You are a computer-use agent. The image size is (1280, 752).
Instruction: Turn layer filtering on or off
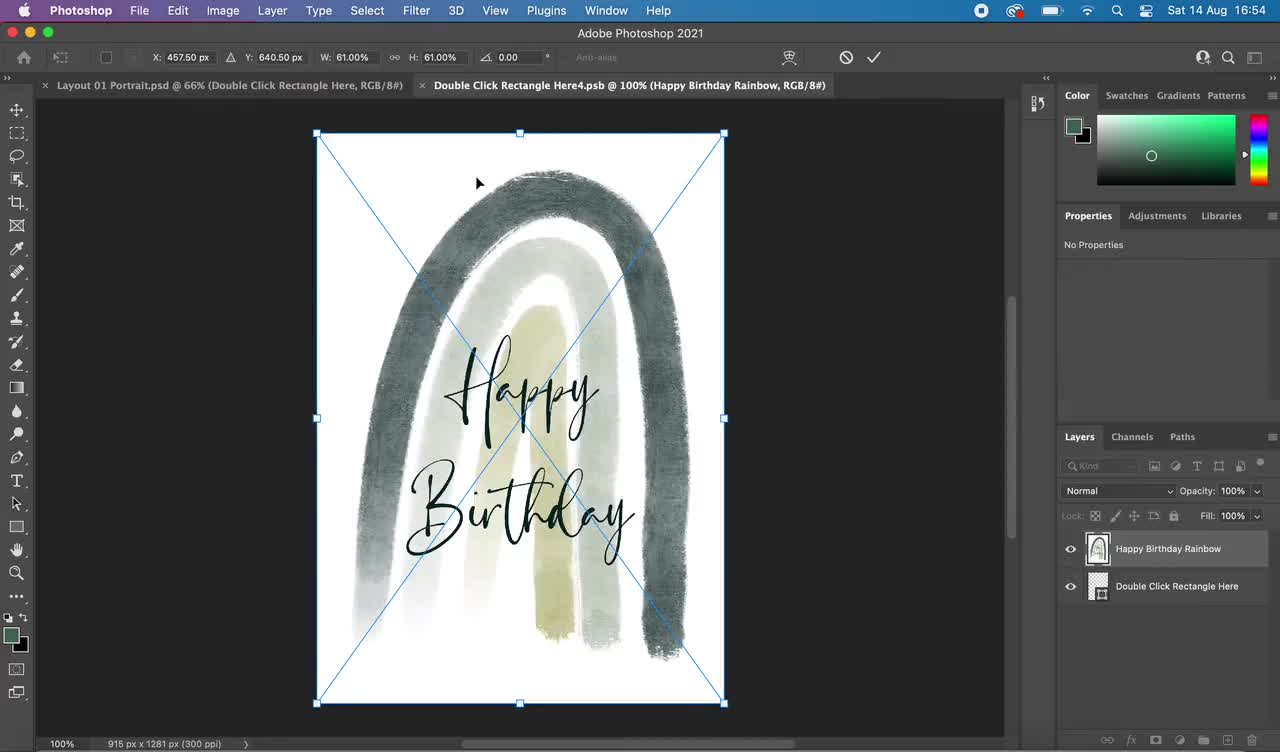click(1260, 463)
